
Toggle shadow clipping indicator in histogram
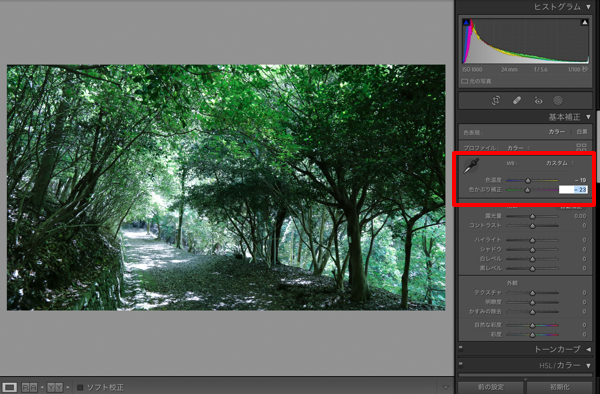[x=466, y=23]
